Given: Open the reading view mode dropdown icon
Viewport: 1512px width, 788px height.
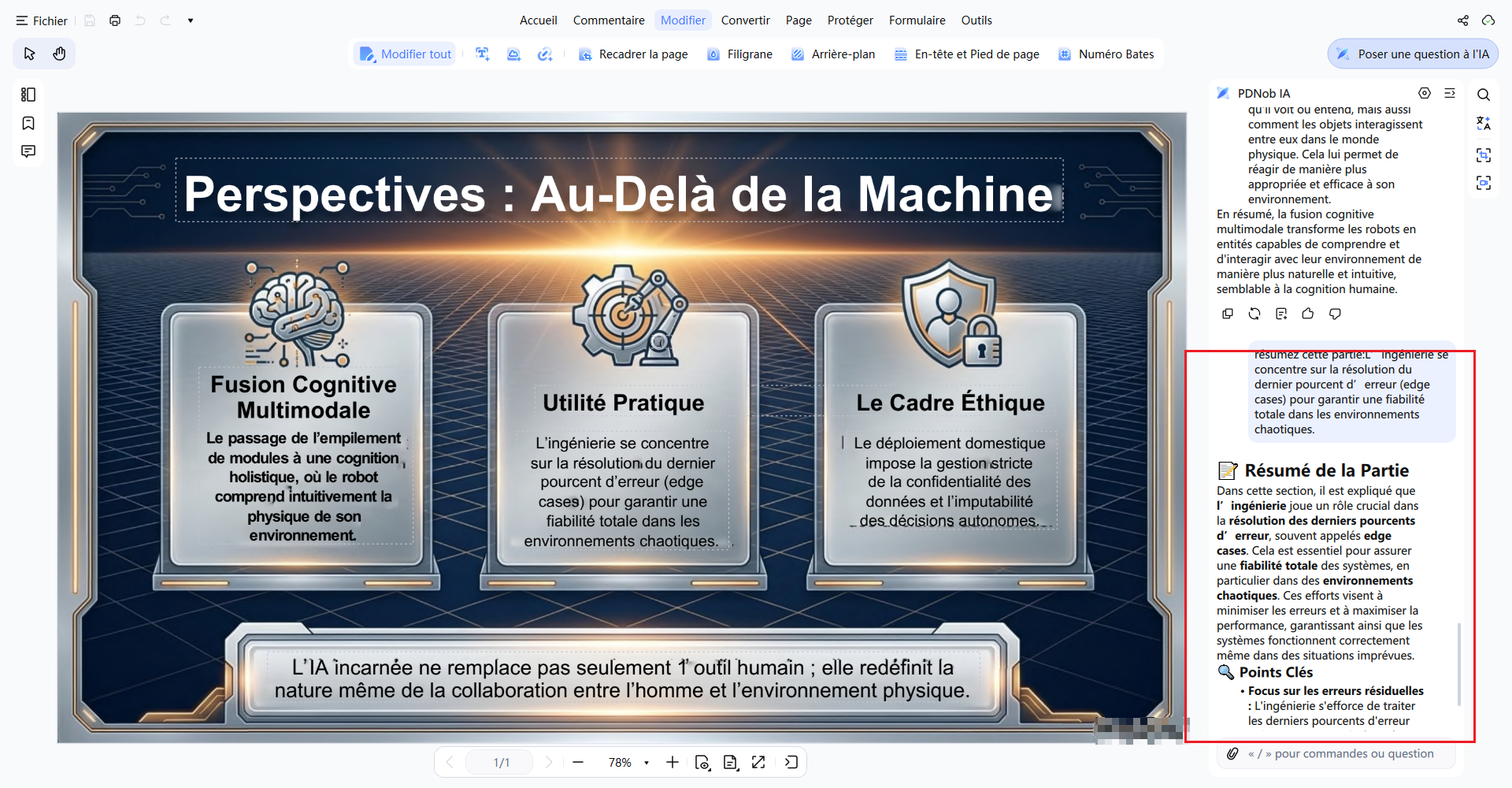Looking at the screenshot, I should (702, 762).
